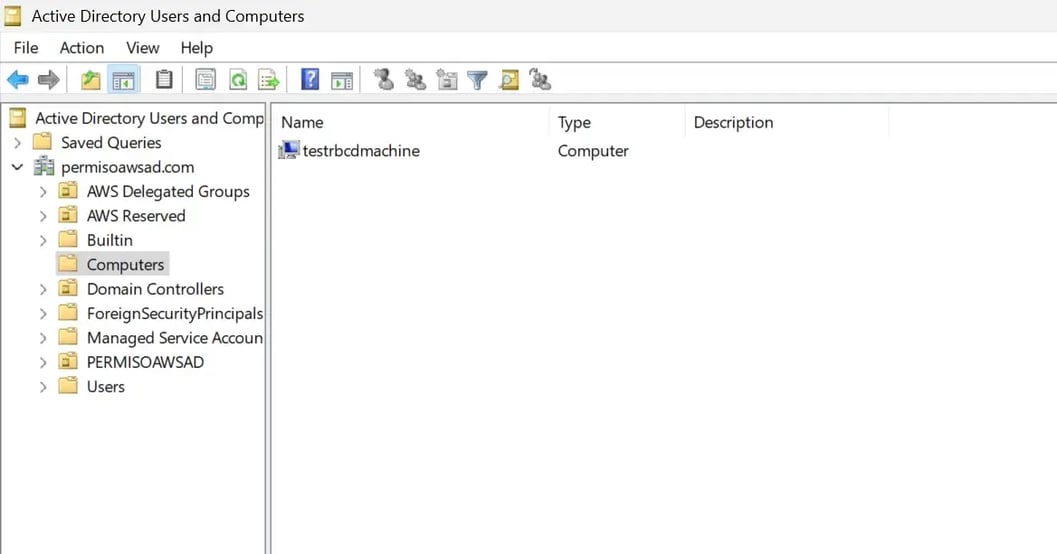1057x554 pixels.
Task: Click the Export List toolbar icon
Action: [x=269, y=80]
